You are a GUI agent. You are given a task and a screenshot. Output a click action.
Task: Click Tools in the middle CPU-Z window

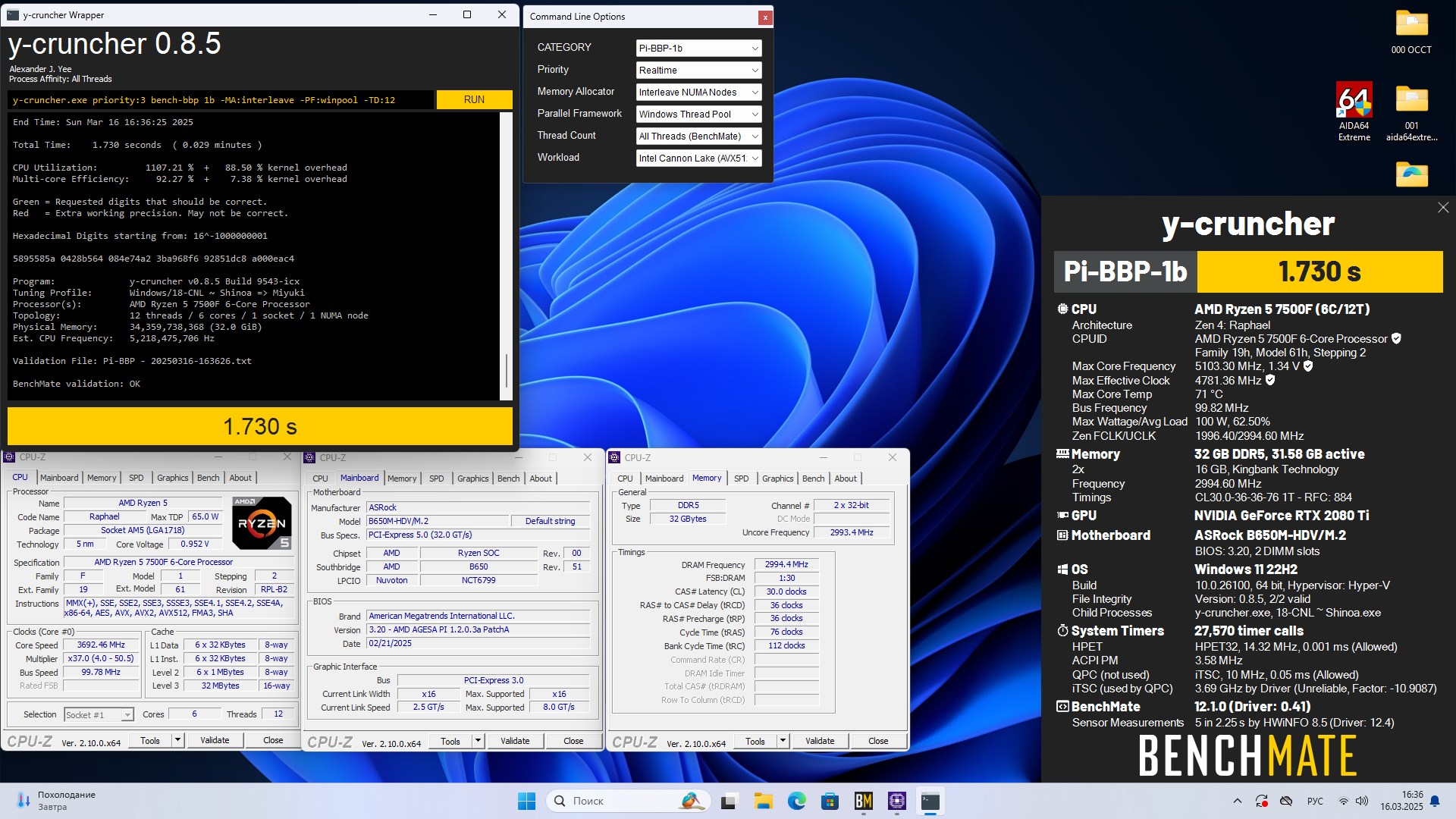tap(450, 740)
